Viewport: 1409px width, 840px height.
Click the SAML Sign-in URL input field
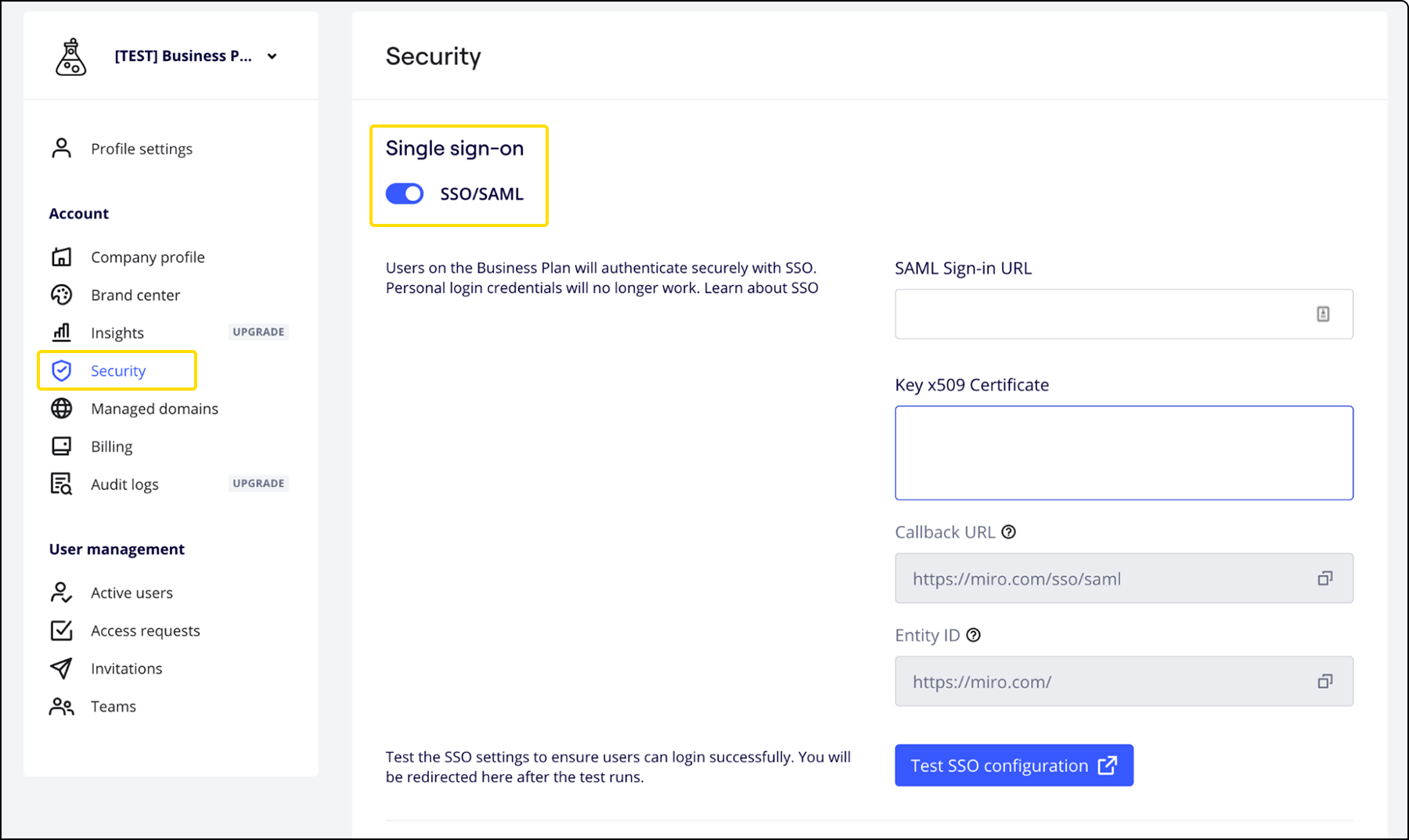1104,314
